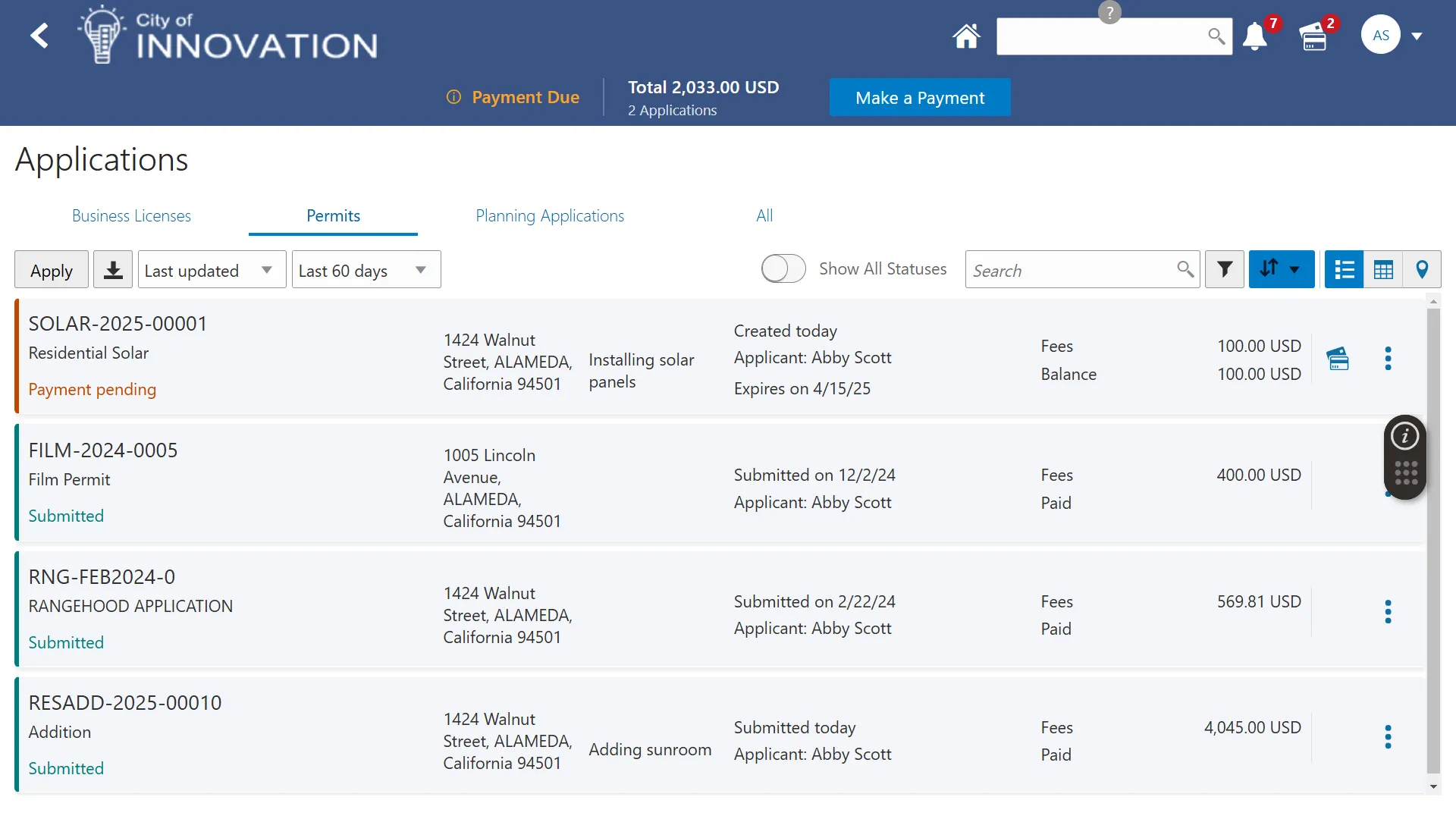Switch to grid view icon

point(1383,269)
